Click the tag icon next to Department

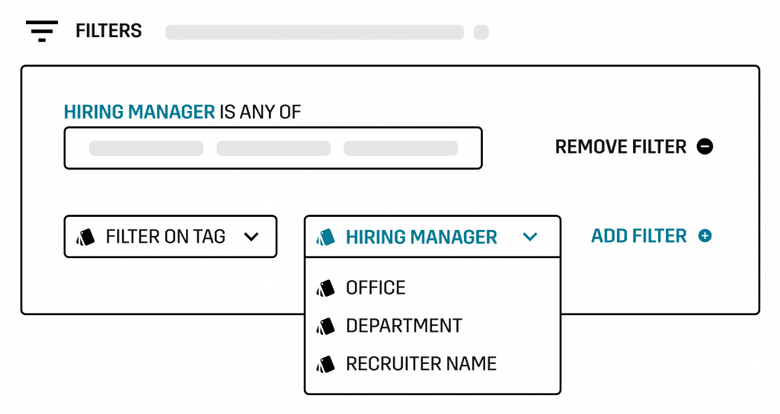[x=326, y=326]
